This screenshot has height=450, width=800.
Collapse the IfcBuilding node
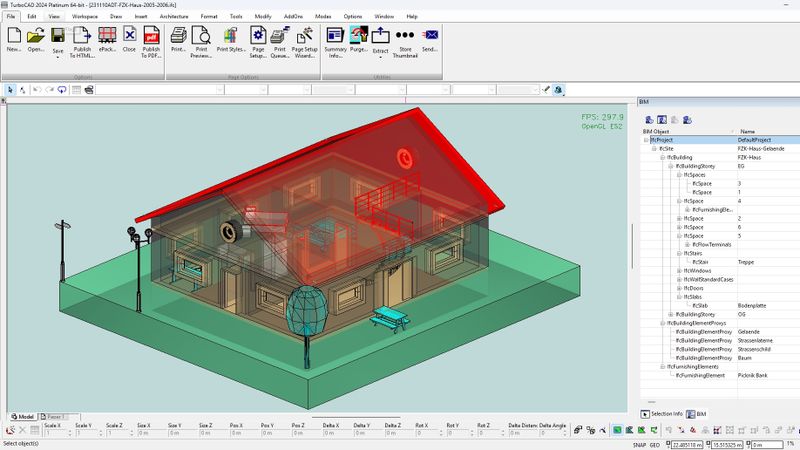pos(662,157)
